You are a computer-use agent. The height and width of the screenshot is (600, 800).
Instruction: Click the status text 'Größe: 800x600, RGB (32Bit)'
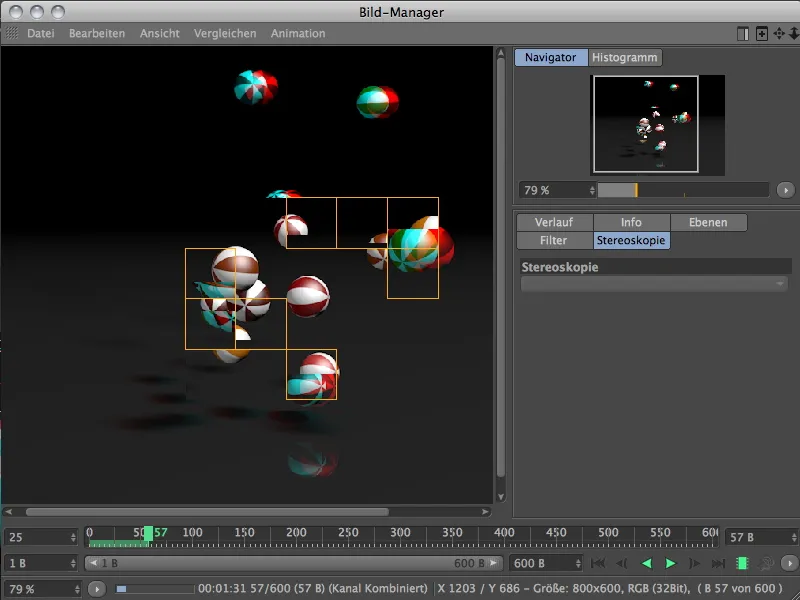tap(610, 589)
